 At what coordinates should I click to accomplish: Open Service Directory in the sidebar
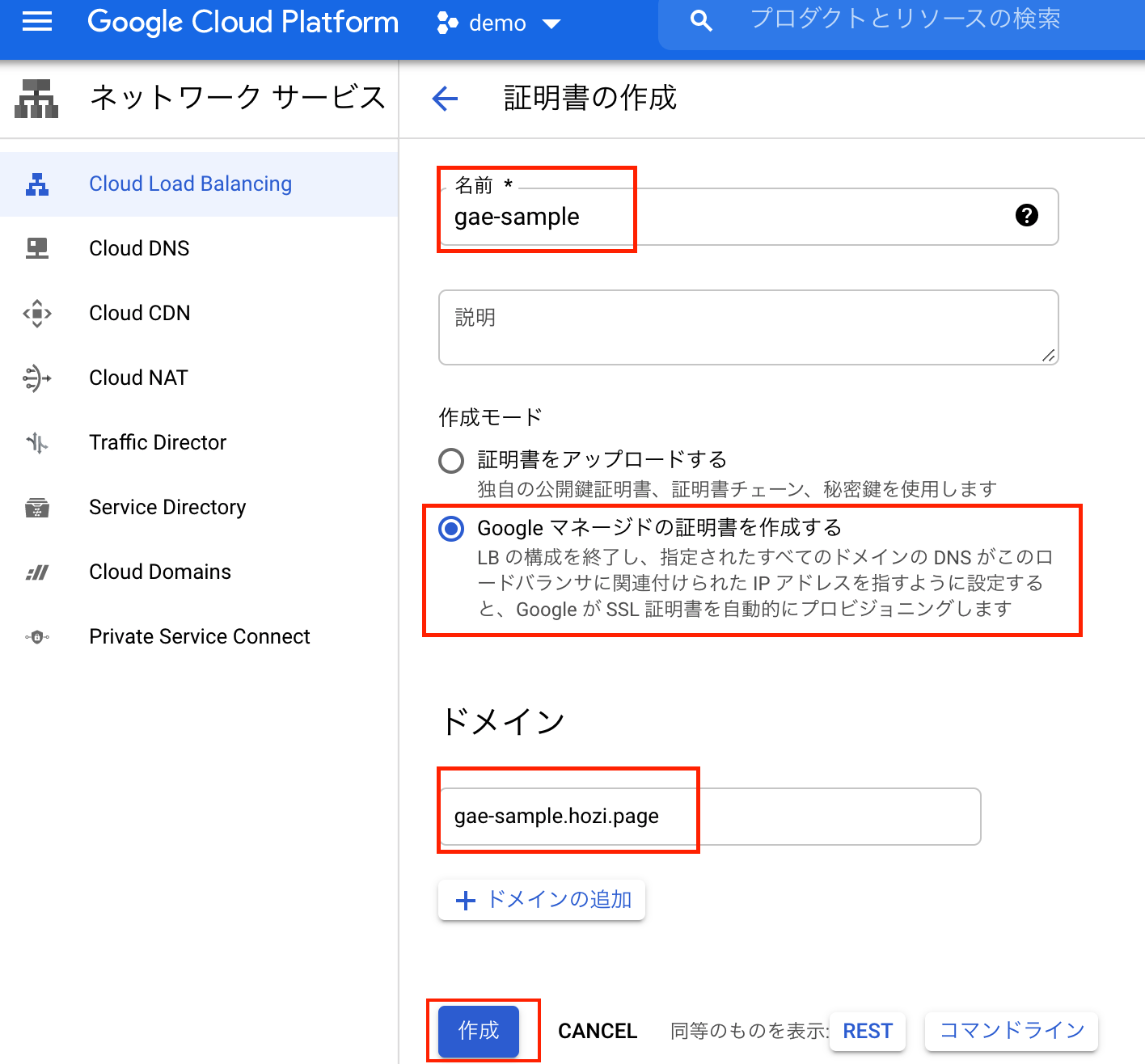tap(199, 507)
